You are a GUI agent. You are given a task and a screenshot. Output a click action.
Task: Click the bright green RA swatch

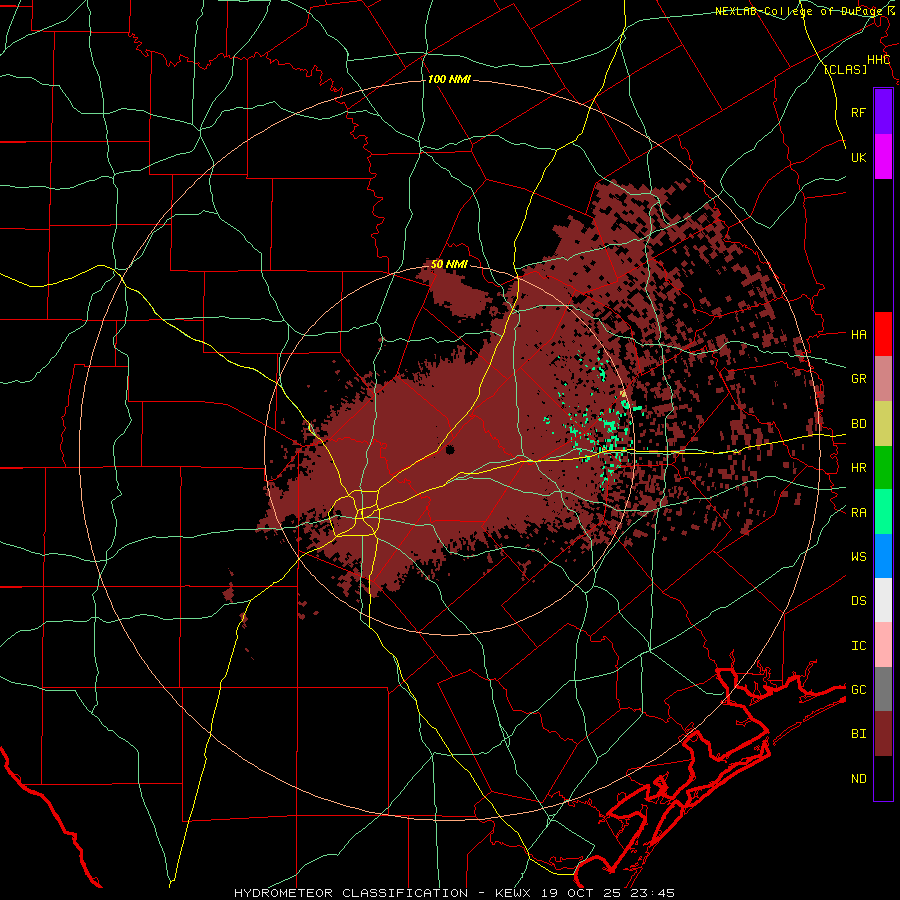(x=883, y=512)
